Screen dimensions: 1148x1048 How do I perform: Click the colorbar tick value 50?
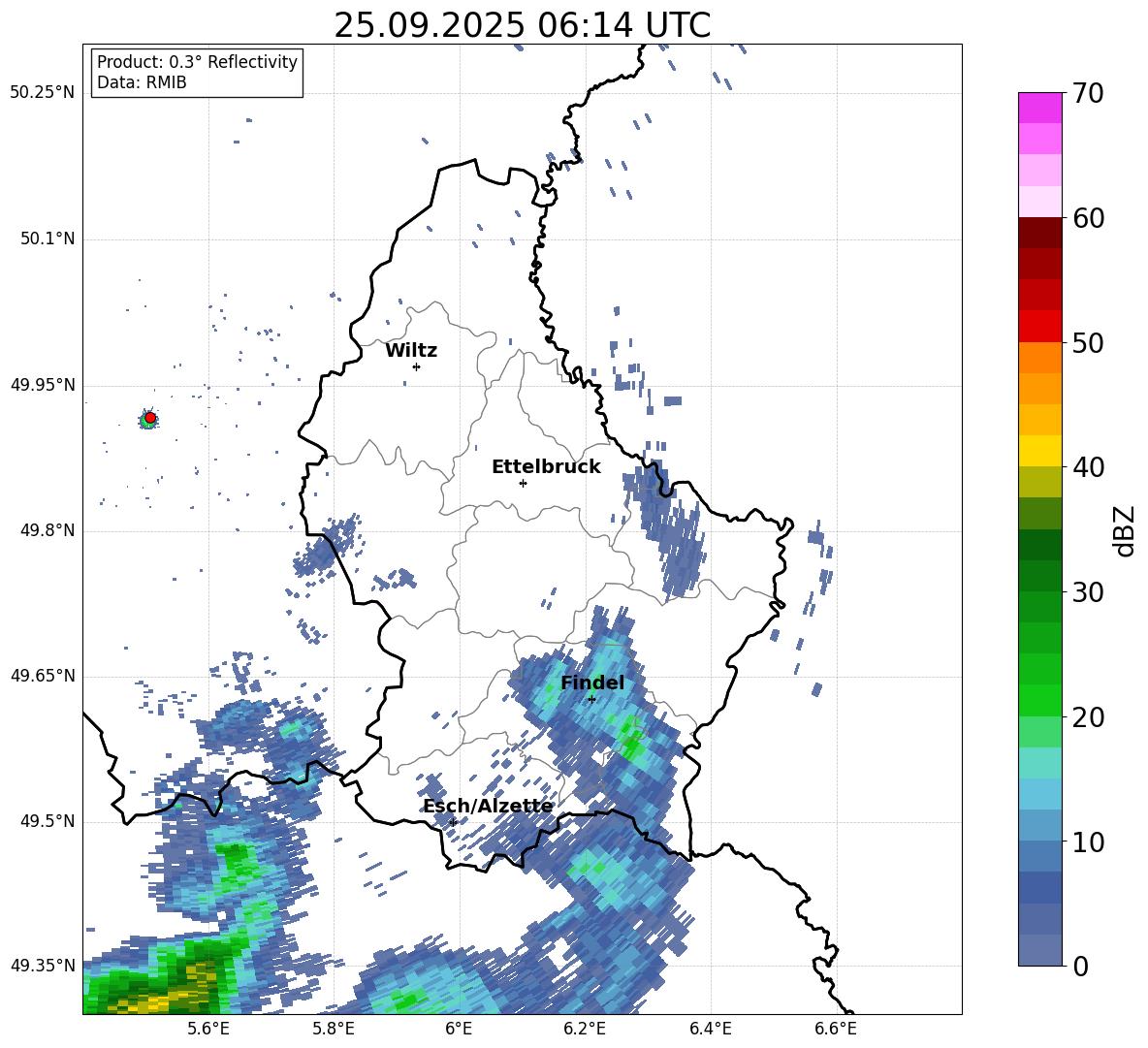click(1088, 342)
